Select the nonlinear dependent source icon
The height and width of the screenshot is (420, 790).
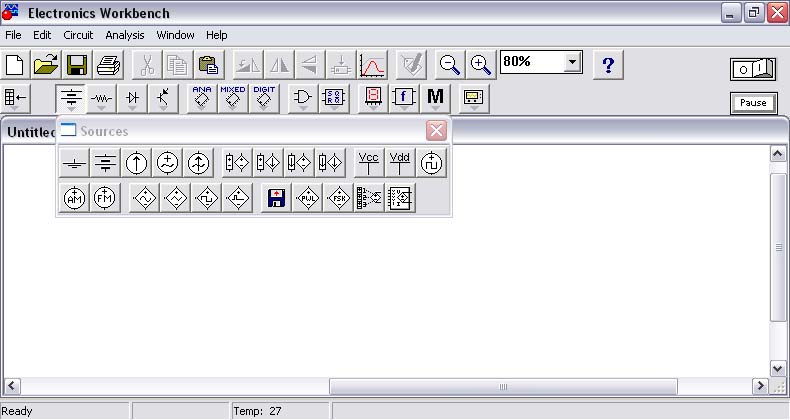pyautogui.click(x=401, y=198)
